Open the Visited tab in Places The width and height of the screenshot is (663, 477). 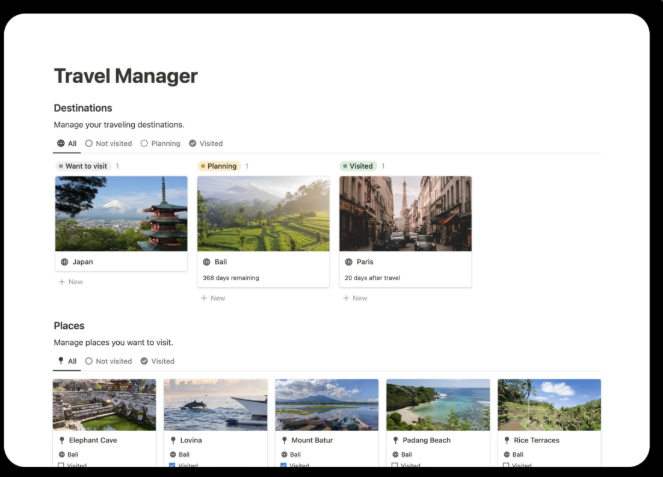click(157, 361)
